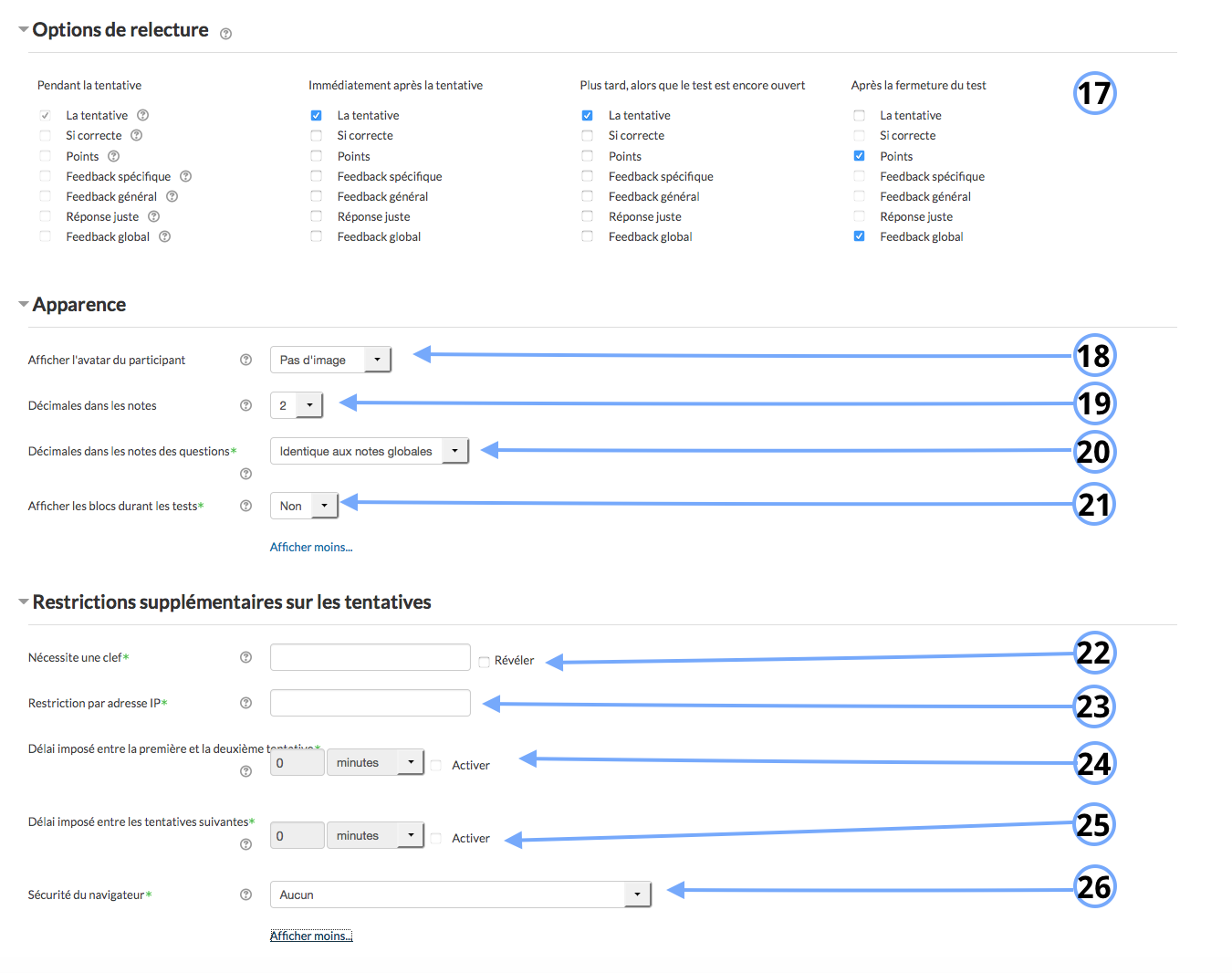The image size is (1232, 973).
Task: Check Si correcte under Immédiatement après la tentative
Action: 317,136
